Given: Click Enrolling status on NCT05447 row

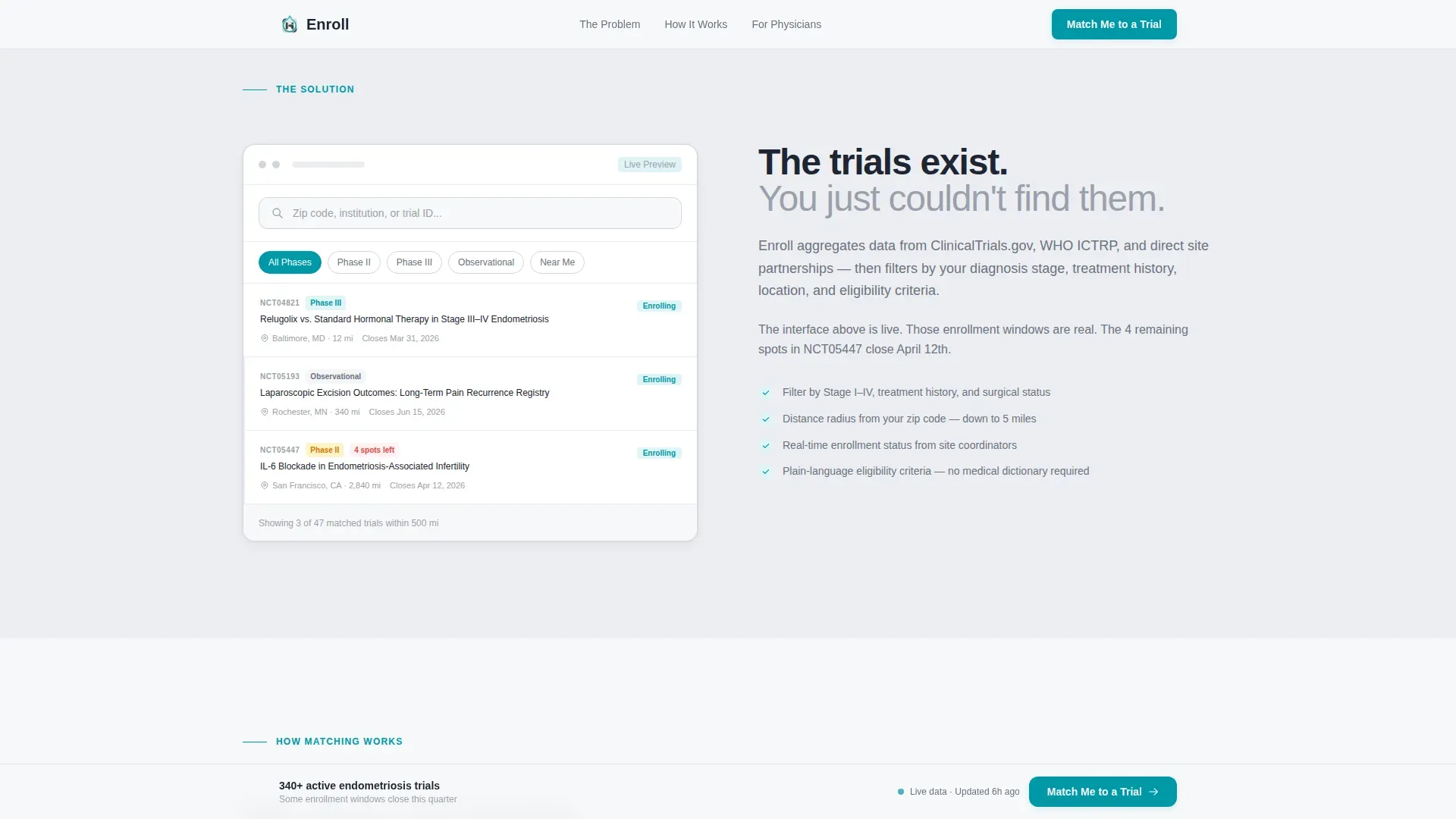Looking at the screenshot, I should (659, 453).
